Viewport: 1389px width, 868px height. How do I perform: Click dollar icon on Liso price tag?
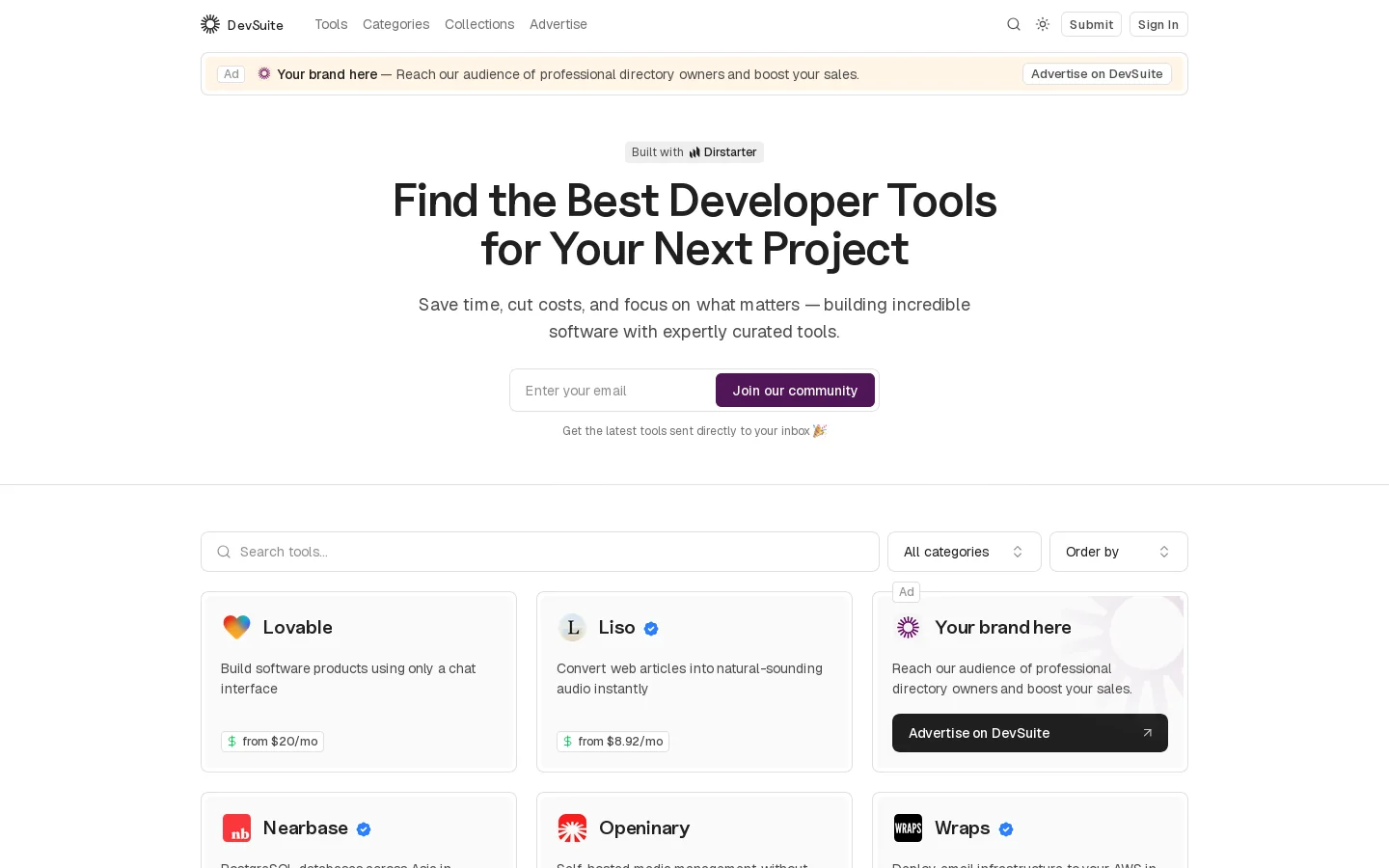[567, 742]
